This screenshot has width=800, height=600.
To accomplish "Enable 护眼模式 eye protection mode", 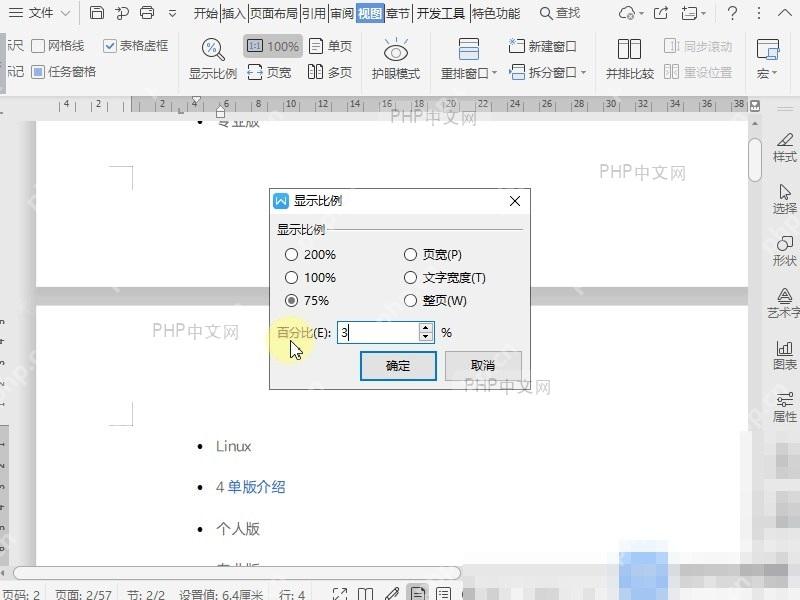I will (395, 59).
